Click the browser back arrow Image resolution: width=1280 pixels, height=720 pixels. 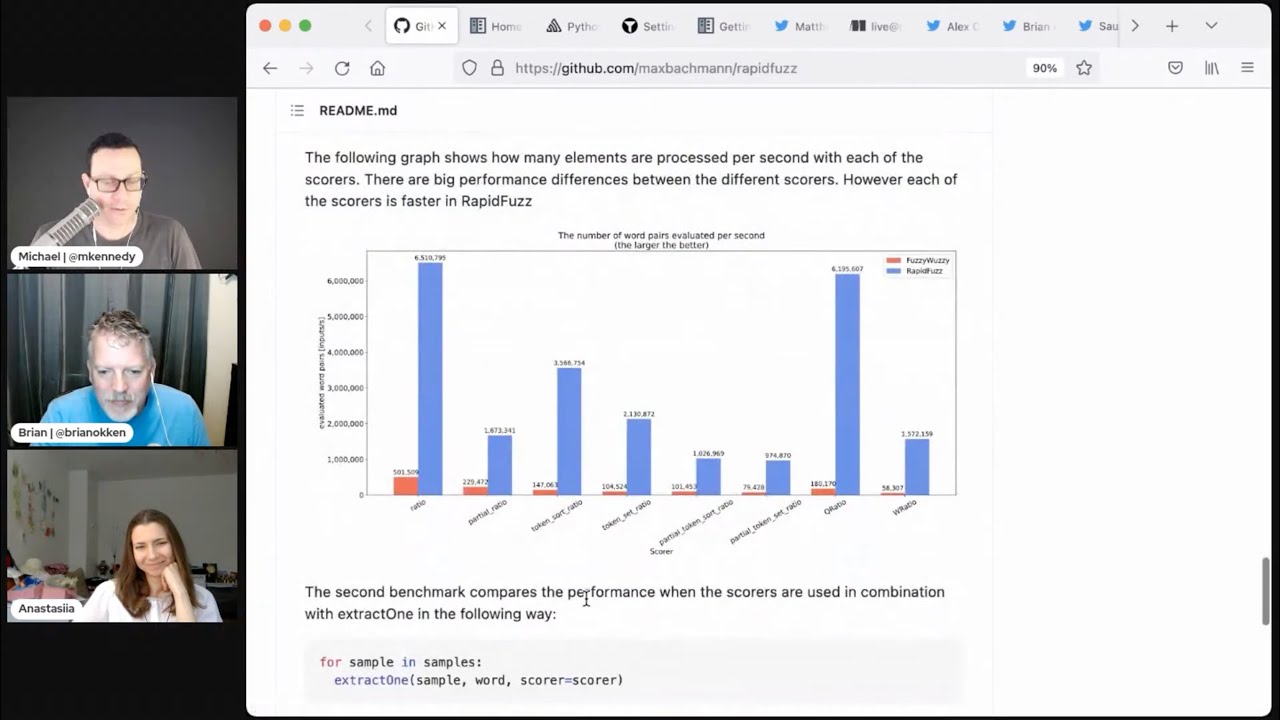[x=270, y=68]
